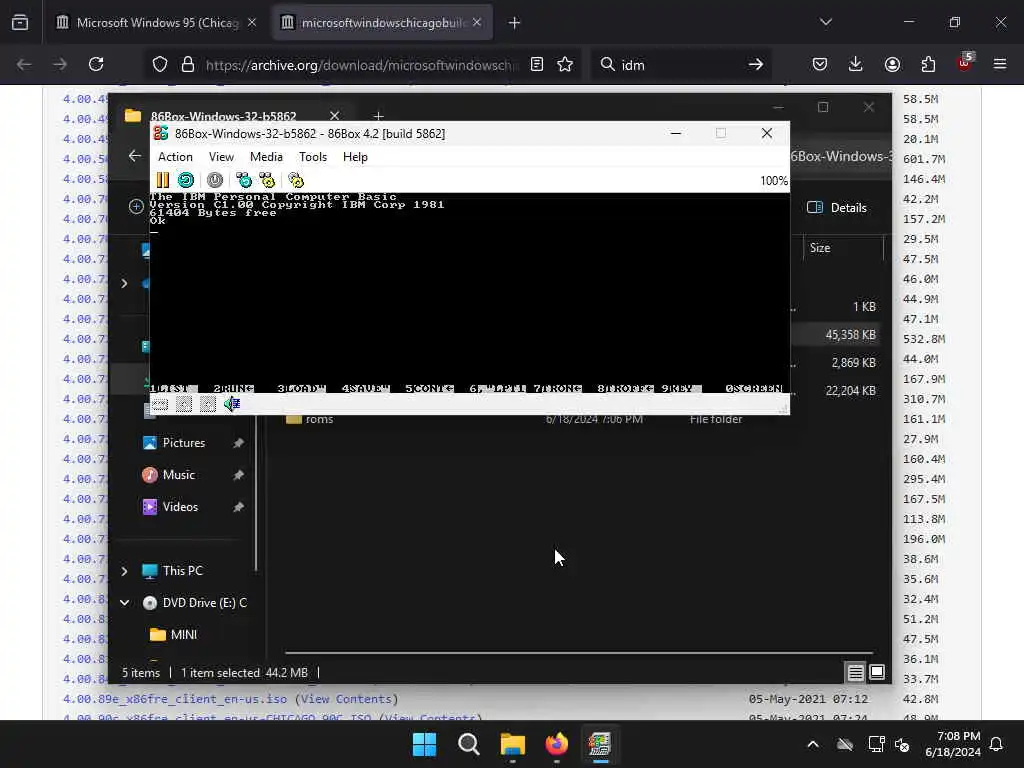The image size is (1024, 768).
Task: Show site security info via padlock
Action: 188,64
